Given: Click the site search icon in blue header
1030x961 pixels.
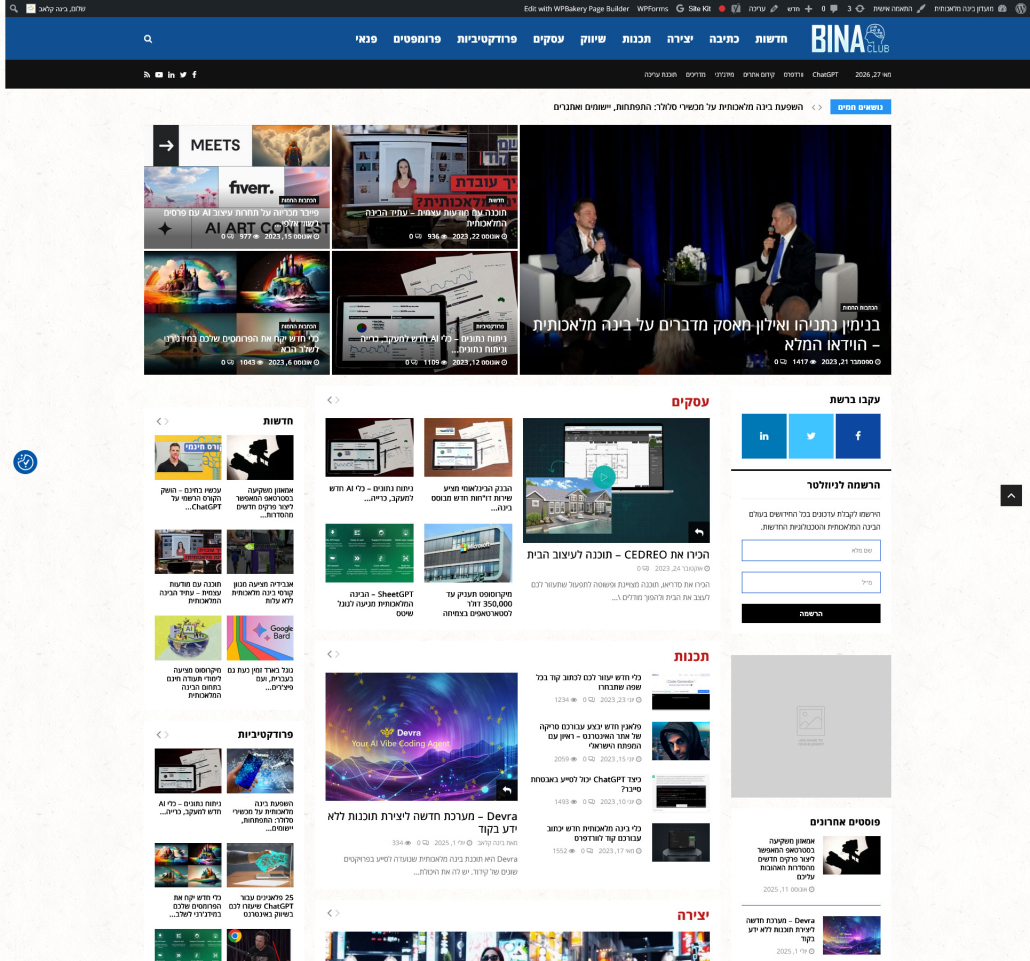Looking at the screenshot, I should point(148,39).
